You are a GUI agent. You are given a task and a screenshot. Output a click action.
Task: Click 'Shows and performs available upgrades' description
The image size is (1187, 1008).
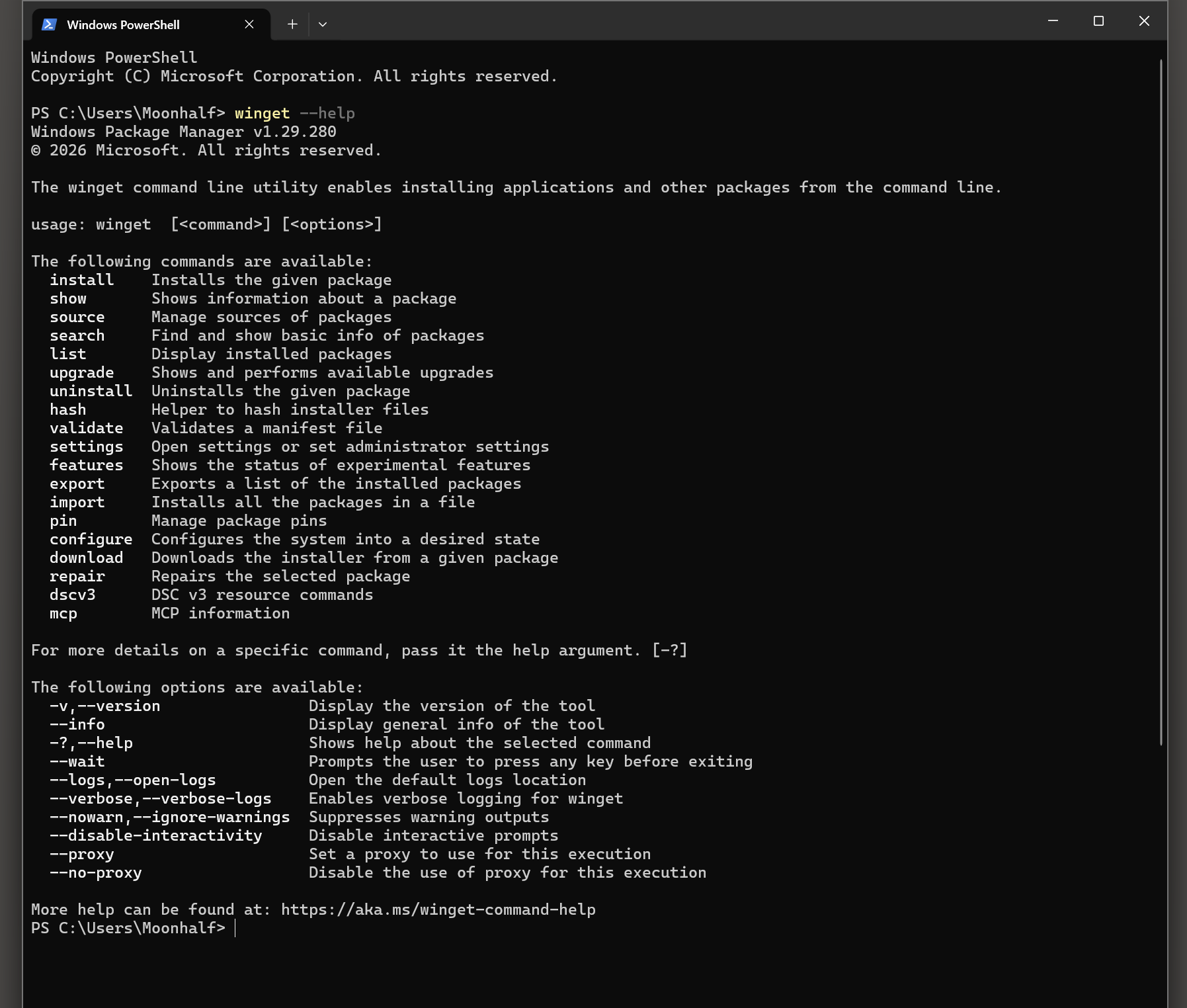[323, 372]
